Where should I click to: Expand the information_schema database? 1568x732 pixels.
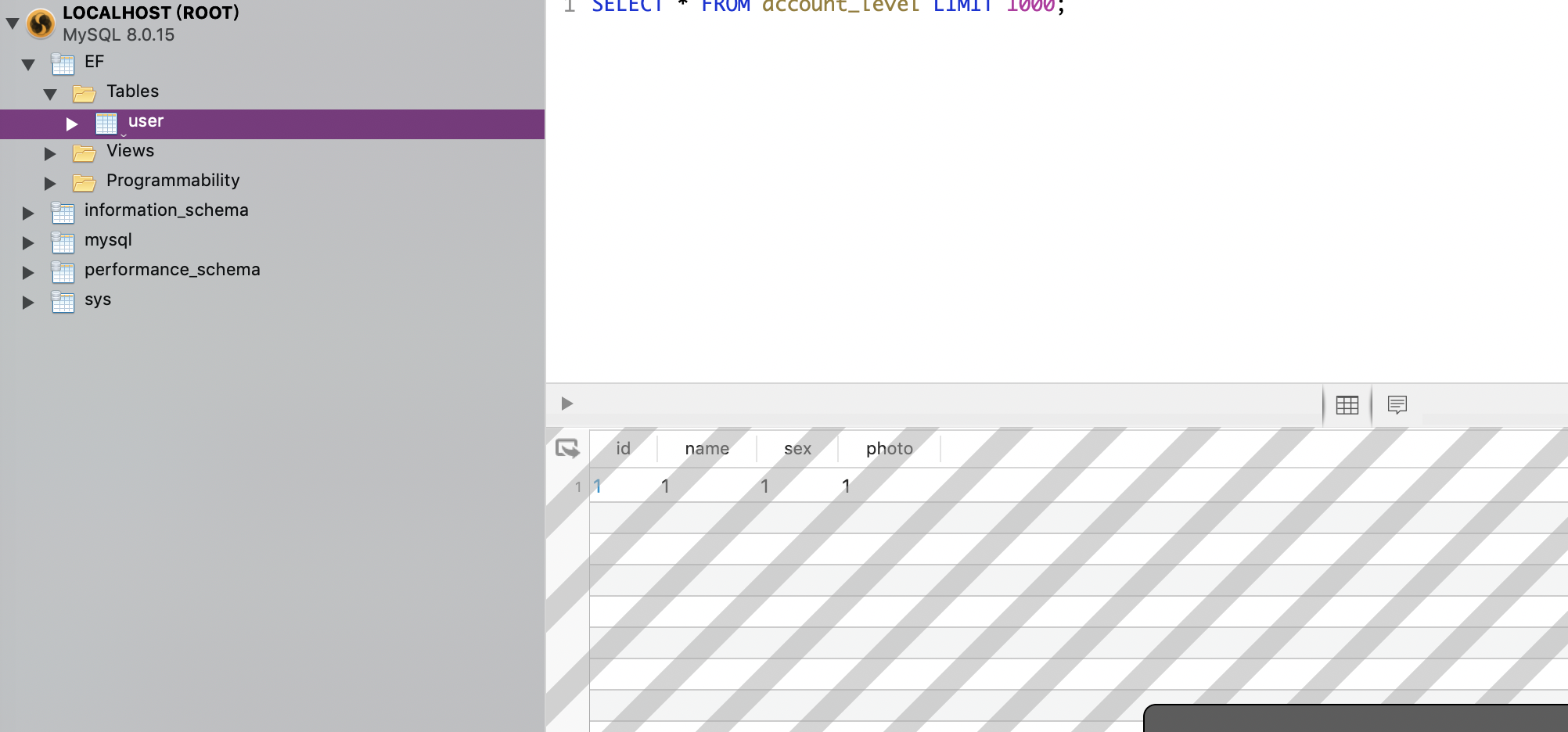[x=28, y=213]
